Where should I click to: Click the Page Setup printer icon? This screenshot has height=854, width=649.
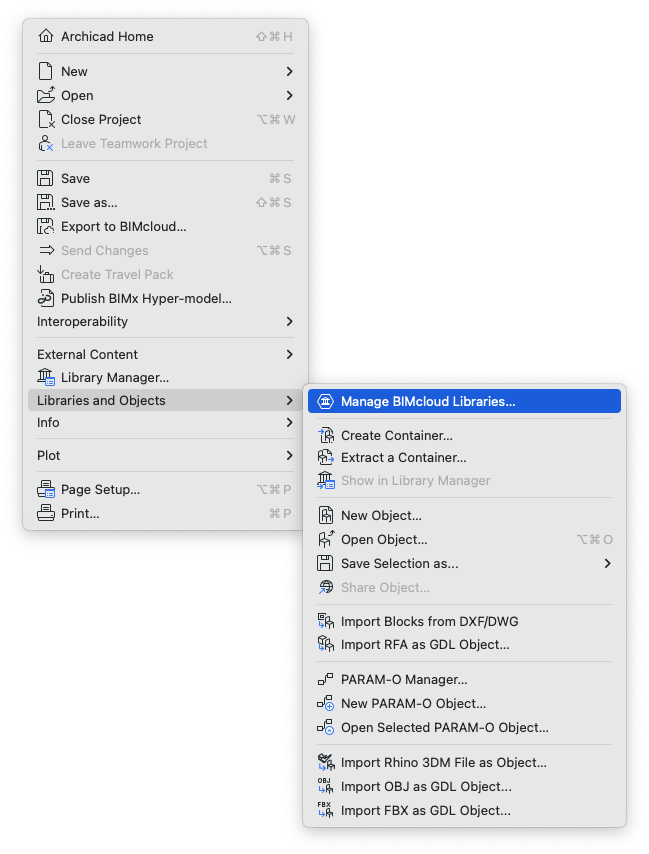(x=46, y=489)
